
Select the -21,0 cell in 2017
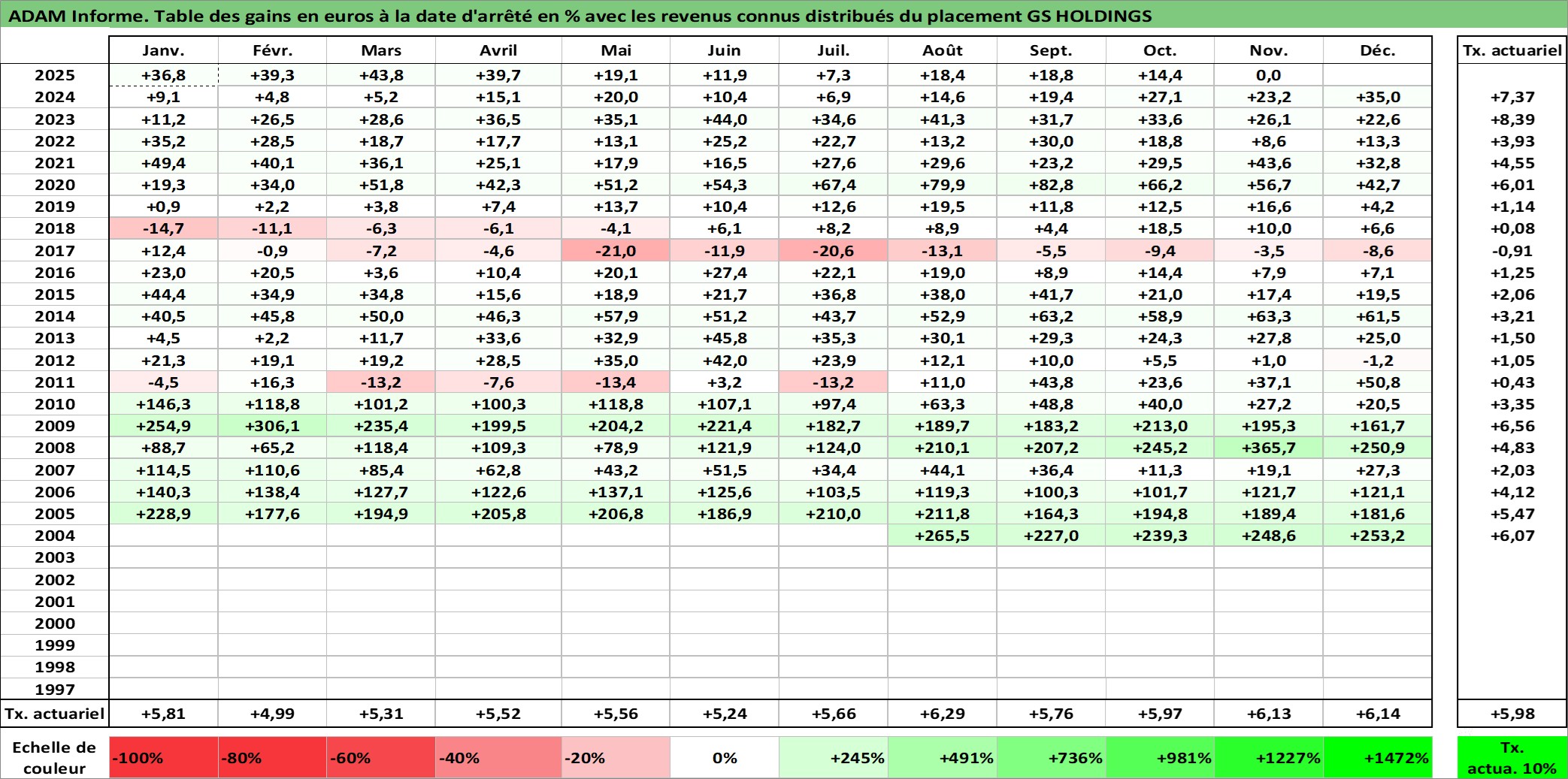(x=616, y=251)
